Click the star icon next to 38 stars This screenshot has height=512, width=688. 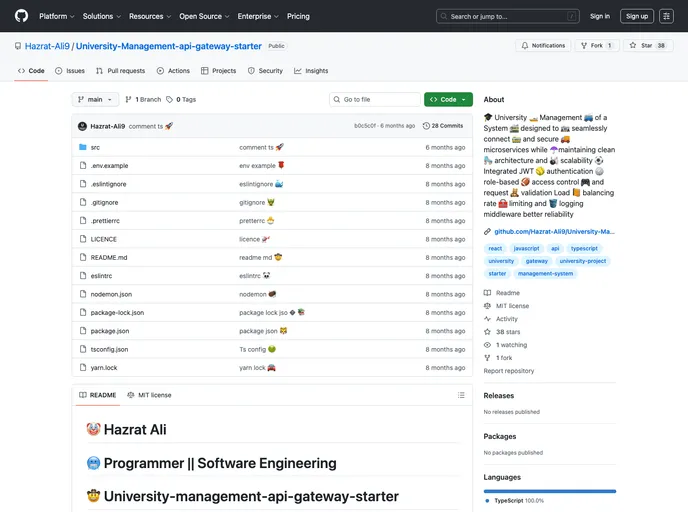coord(487,332)
